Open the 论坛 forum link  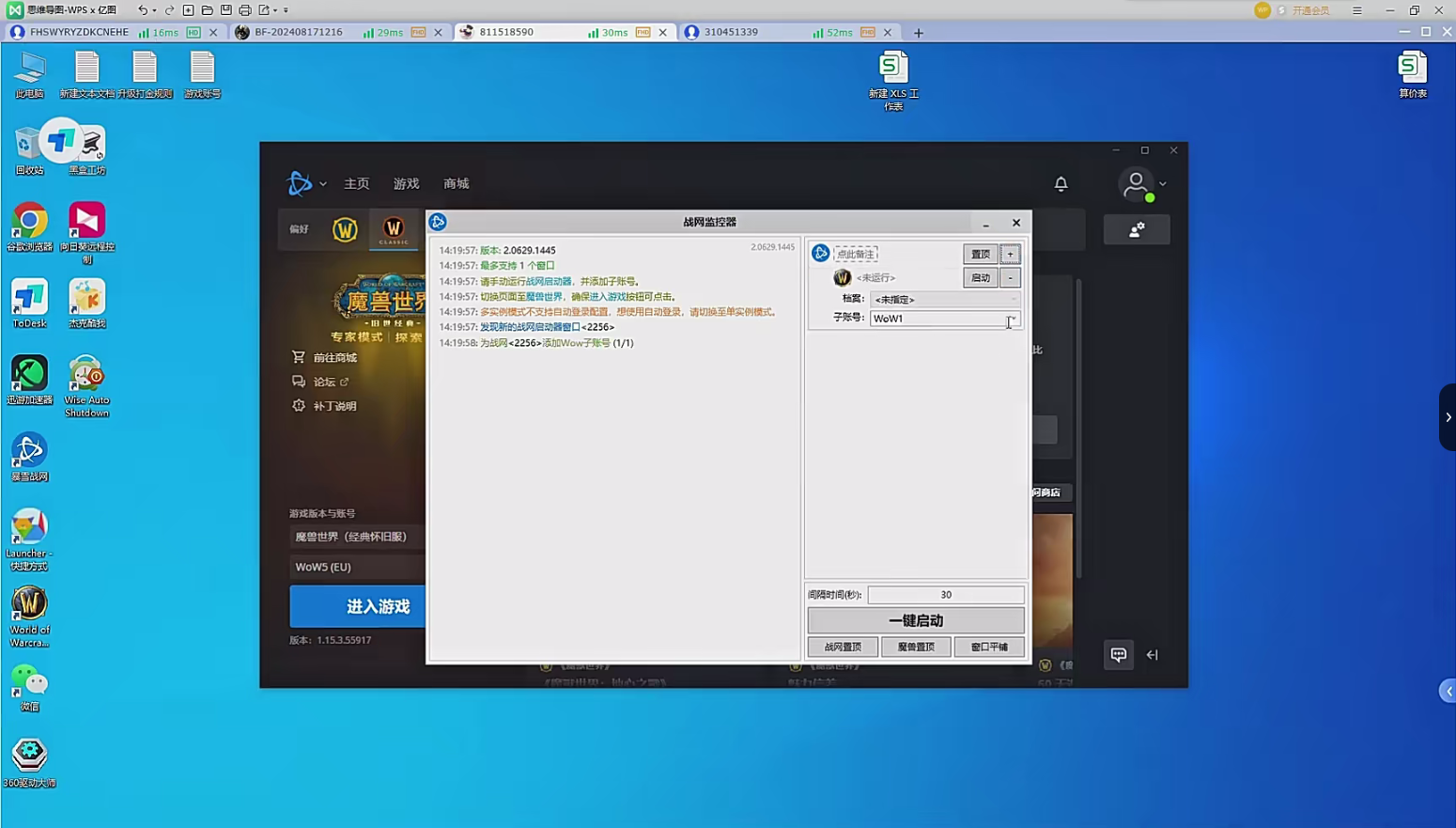[320, 382]
